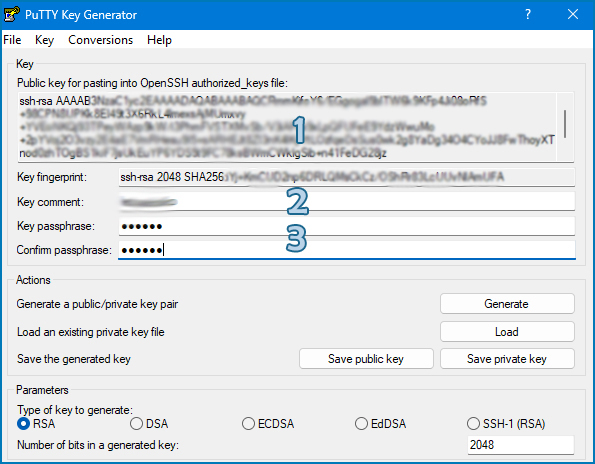
Task: Click the Key comment field
Action: tap(347, 202)
